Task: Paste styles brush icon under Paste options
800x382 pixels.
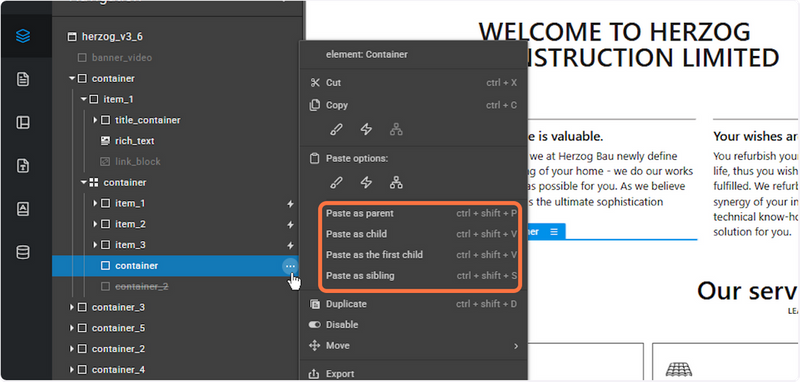Action: tap(336, 182)
